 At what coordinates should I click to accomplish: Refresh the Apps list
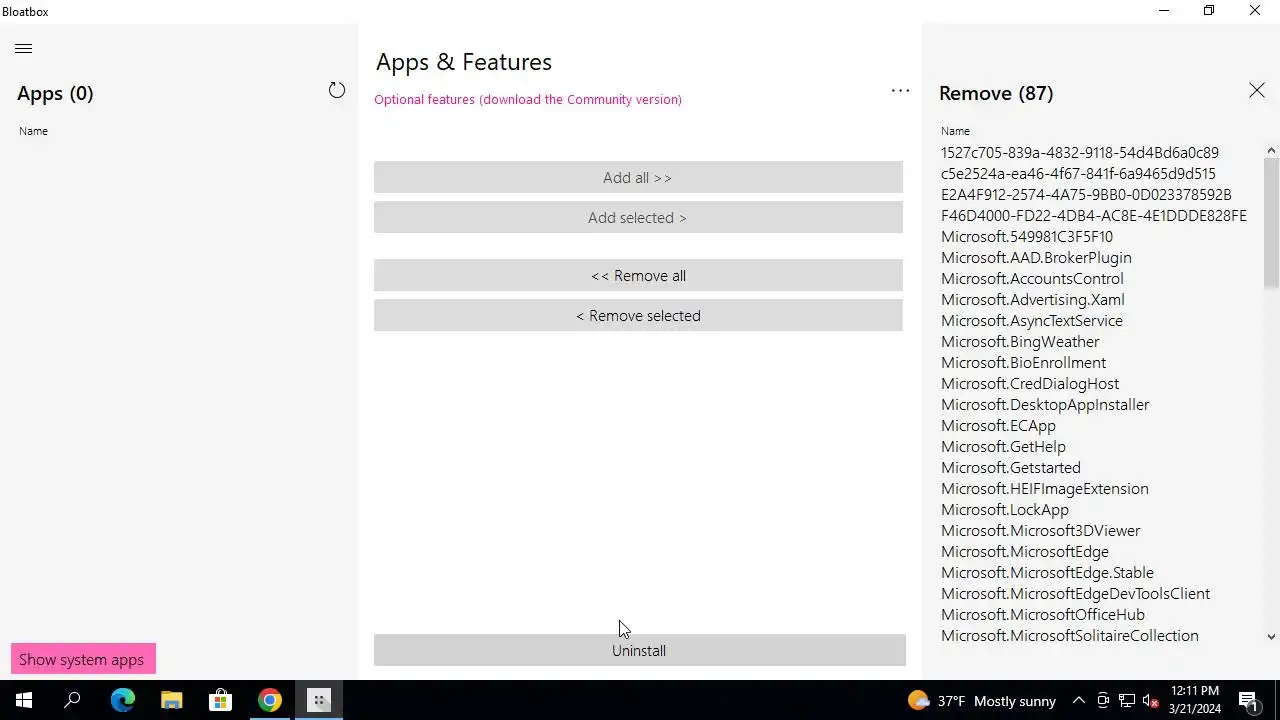(x=337, y=91)
